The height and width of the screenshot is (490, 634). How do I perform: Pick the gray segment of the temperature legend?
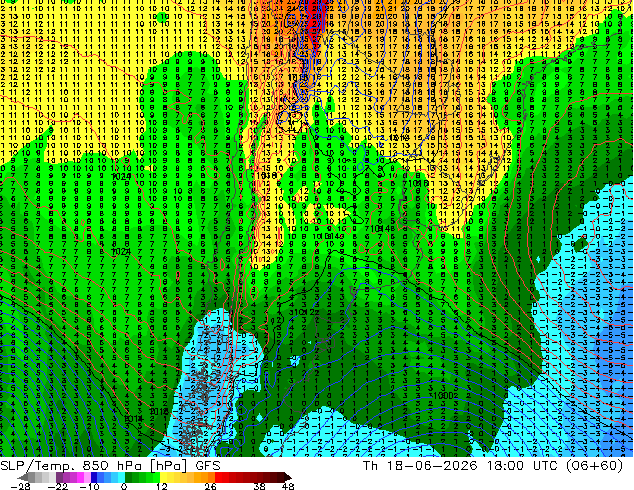point(32,477)
